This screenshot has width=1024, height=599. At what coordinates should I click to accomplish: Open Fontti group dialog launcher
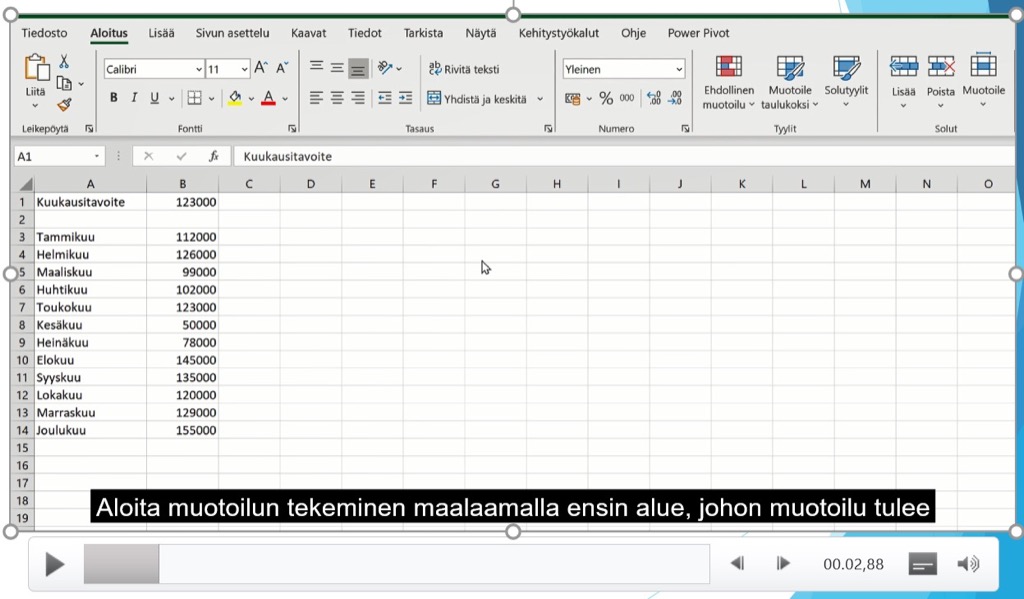(292, 129)
